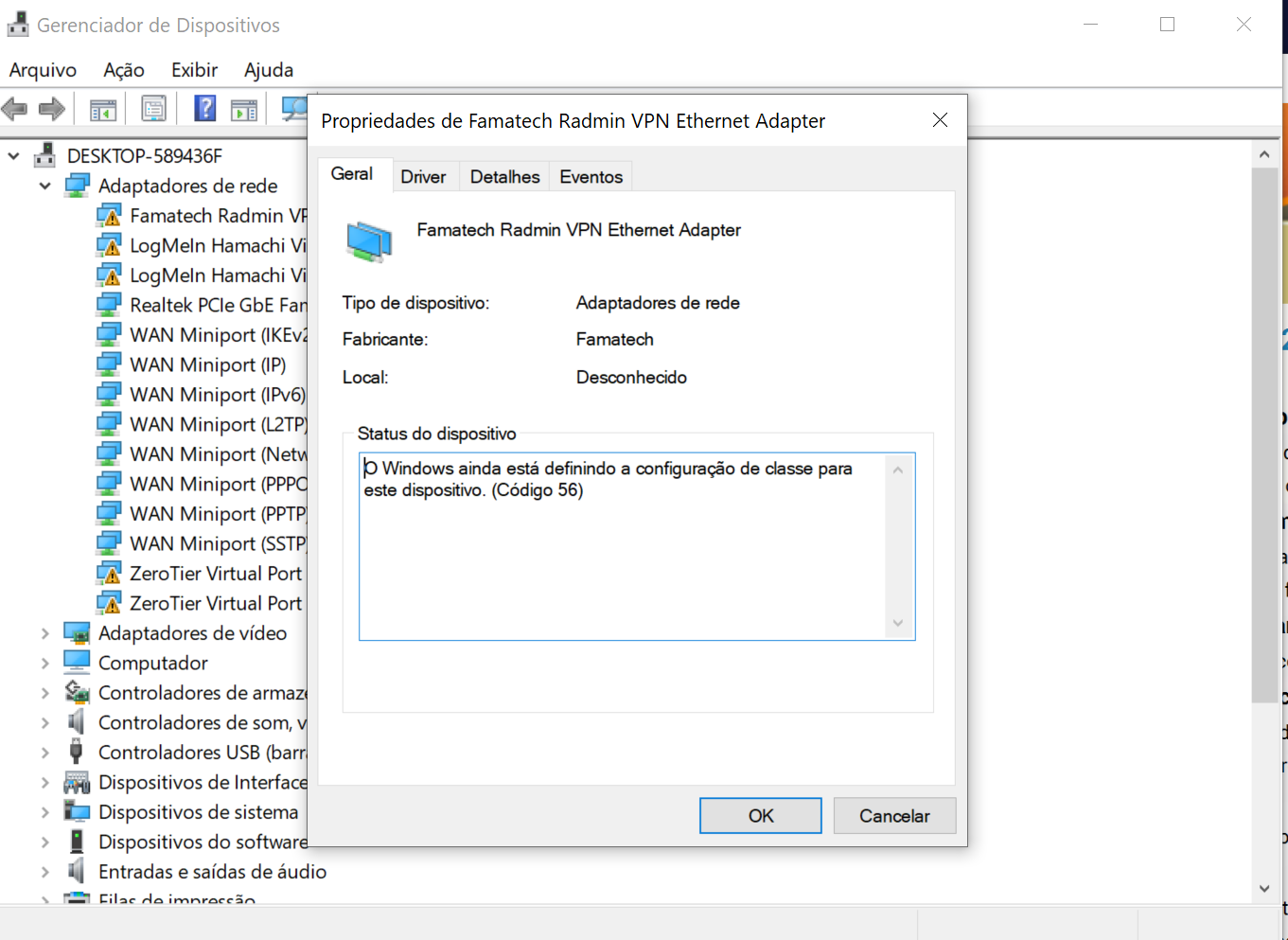Viewport: 1288px width, 940px height.
Task: Open the Exibir menu
Action: point(194,70)
